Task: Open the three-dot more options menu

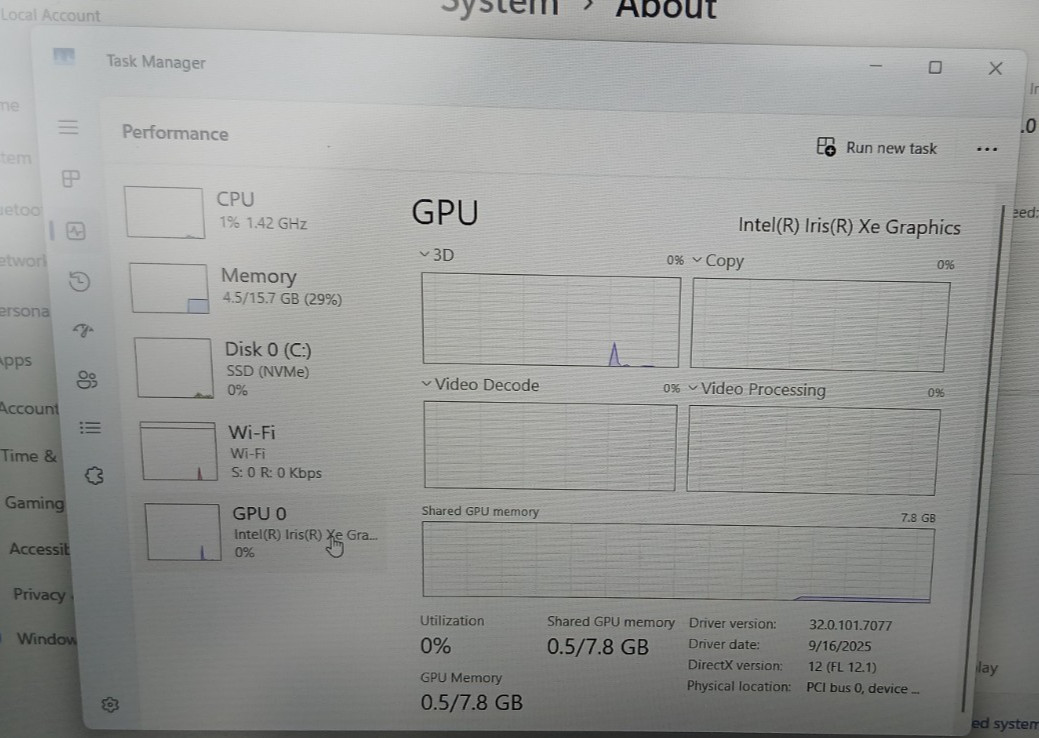Action: click(987, 150)
